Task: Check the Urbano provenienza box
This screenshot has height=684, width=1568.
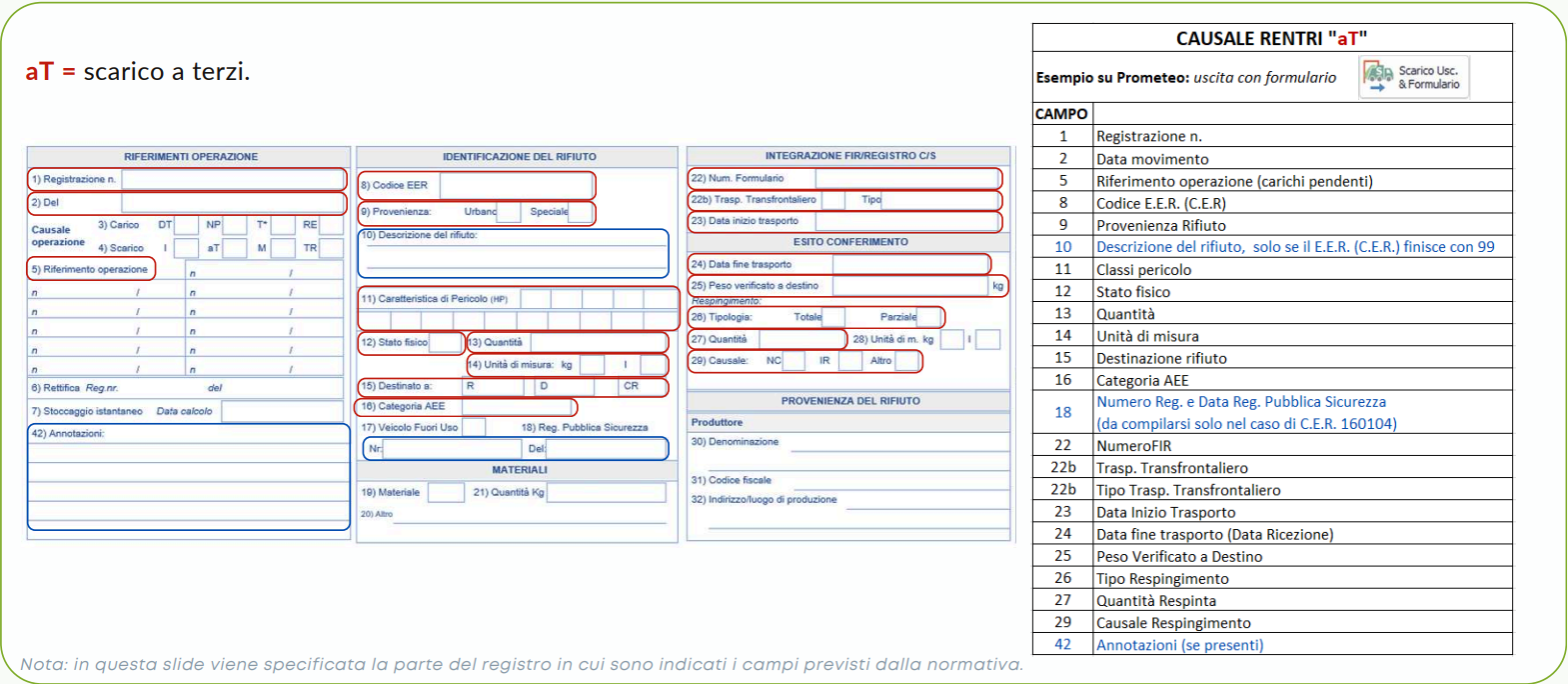Action: pyautogui.click(x=508, y=212)
